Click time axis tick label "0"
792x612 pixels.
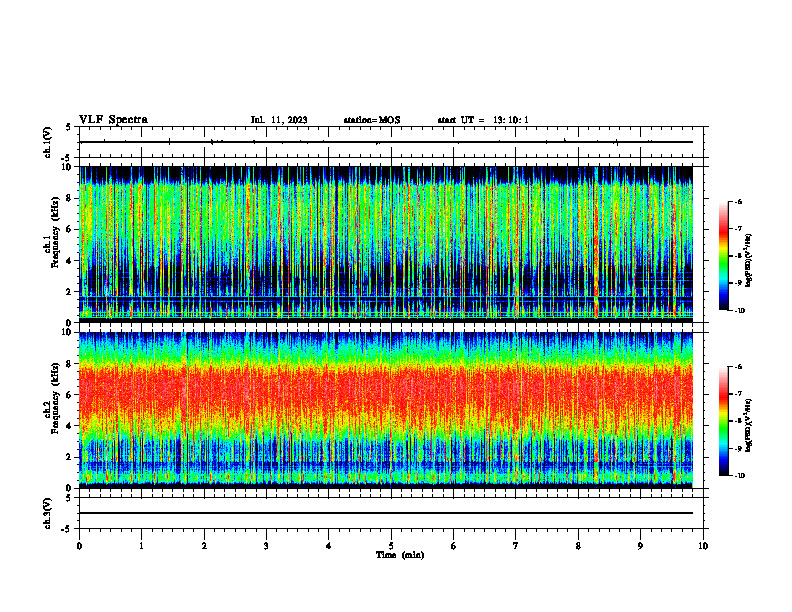pyautogui.click(x=79, y=546)
